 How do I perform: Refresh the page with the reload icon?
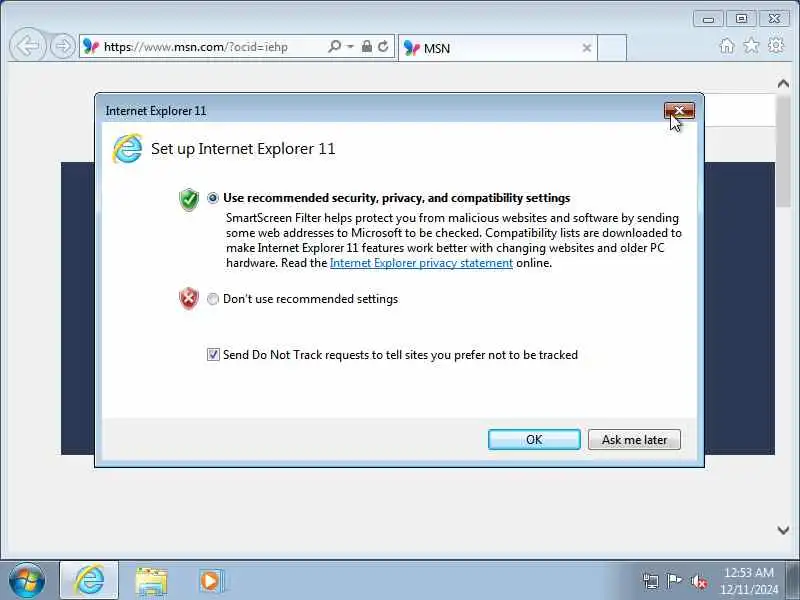(x=383, y=46)
